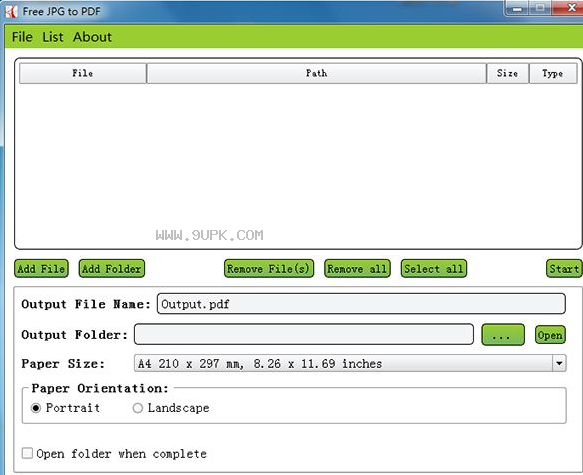The height and width of the screenshot is (475, 583).
Task: Click the Output File Name field
Action: (x=361, y=304)
